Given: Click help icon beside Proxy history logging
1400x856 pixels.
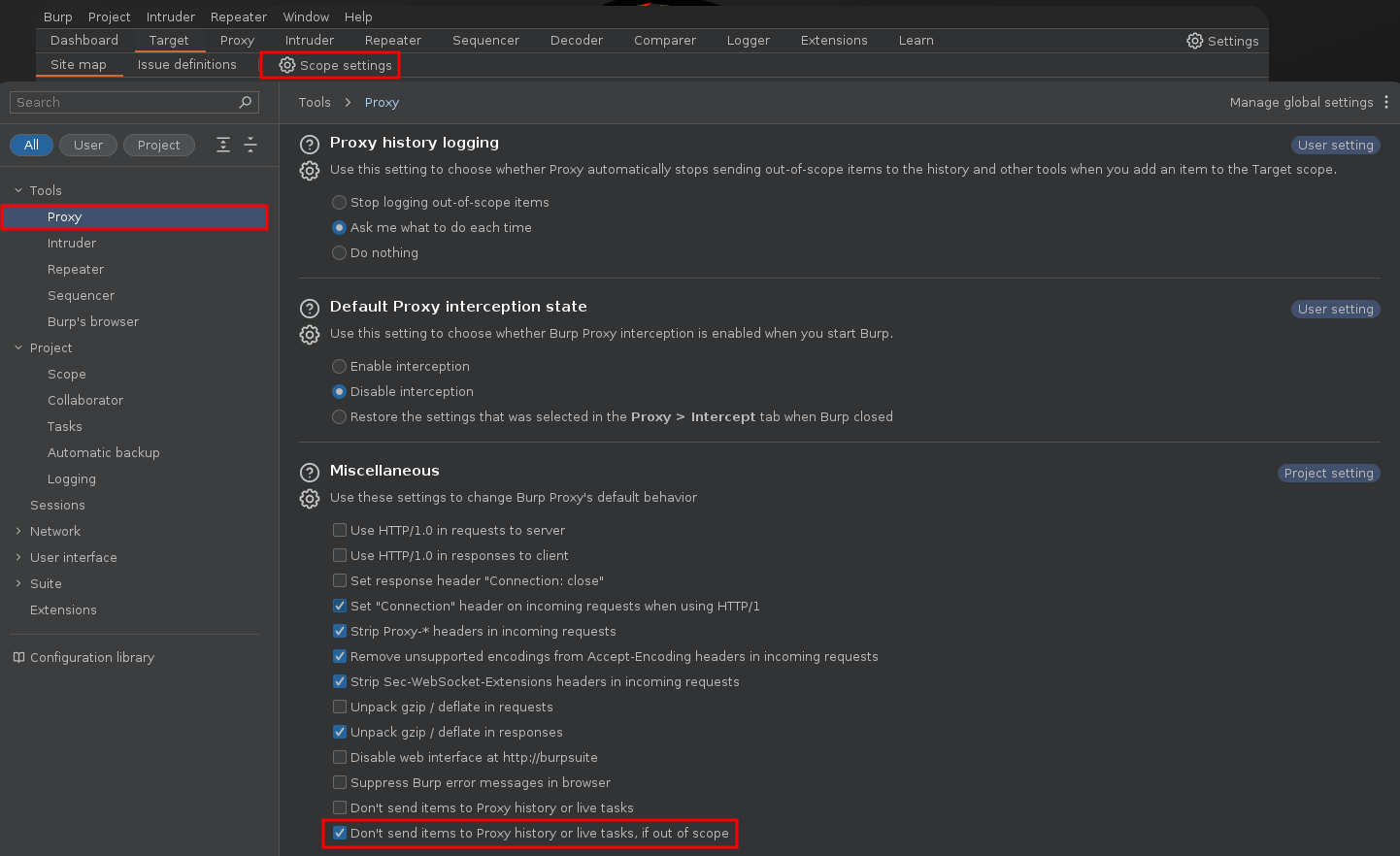Looking at the screenshot, I should point(310,145).
